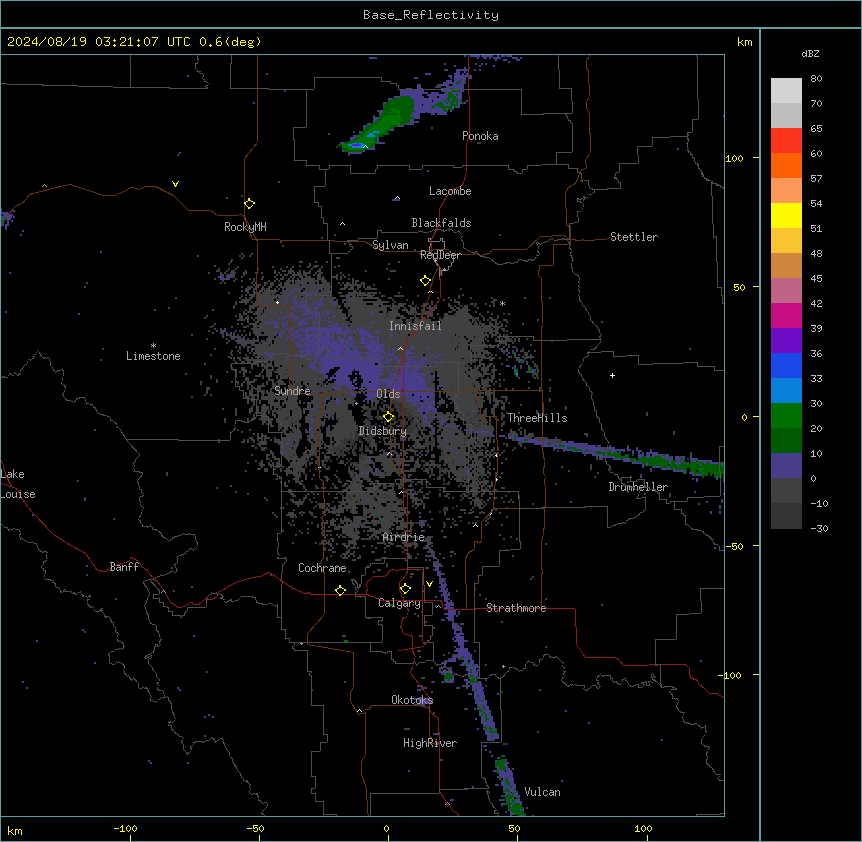Click the Sundre city label
Viewport: 862px width, 842px height.
pos(292,391)
